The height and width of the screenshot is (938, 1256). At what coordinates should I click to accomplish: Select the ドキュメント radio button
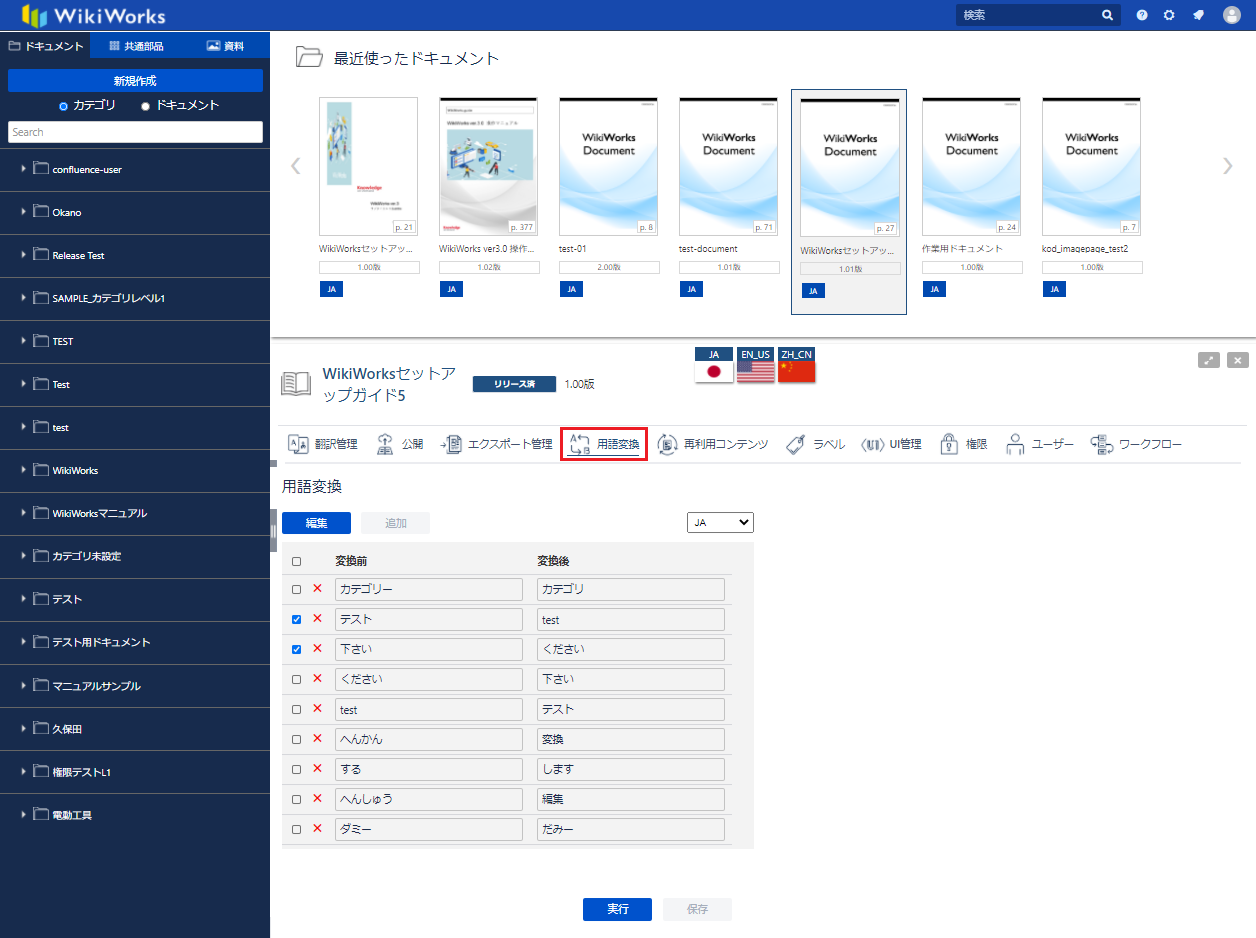point(146,106)
